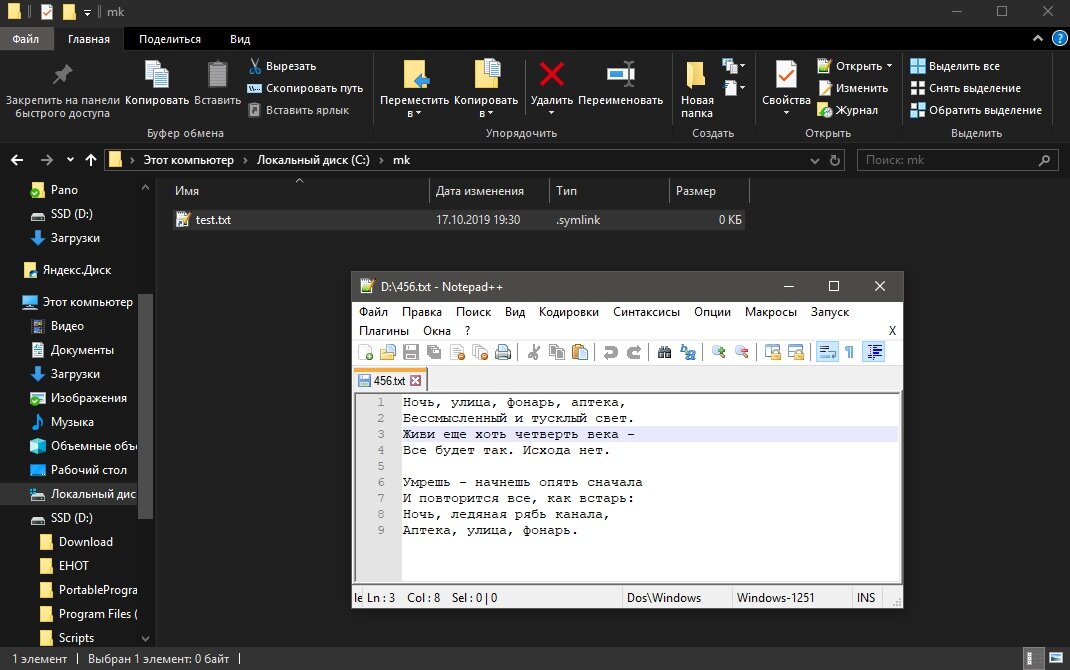
Task: Click Изменить in Открыть group
Action: (853, 88)
